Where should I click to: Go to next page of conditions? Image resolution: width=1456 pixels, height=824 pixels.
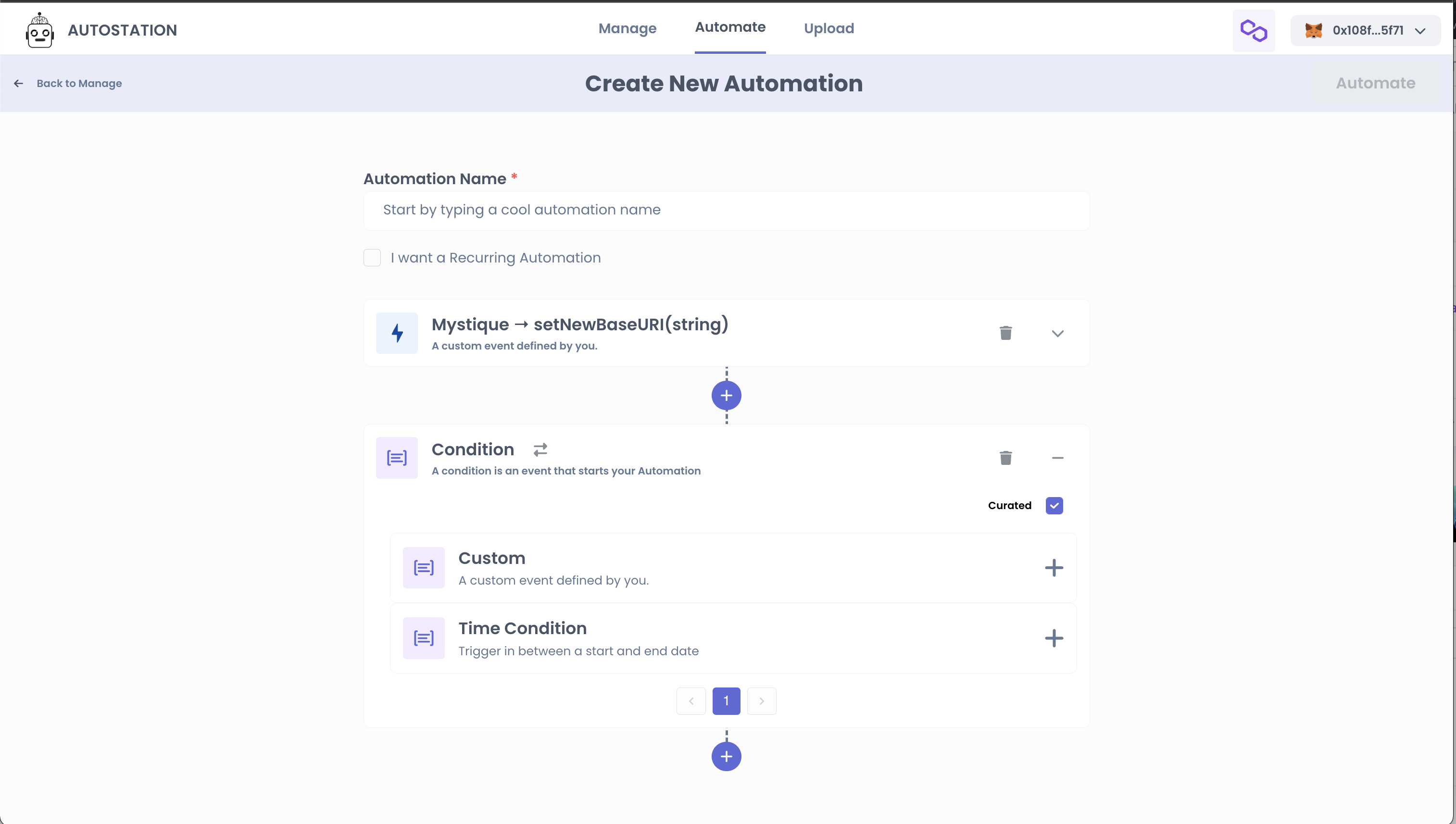point(762,701)
